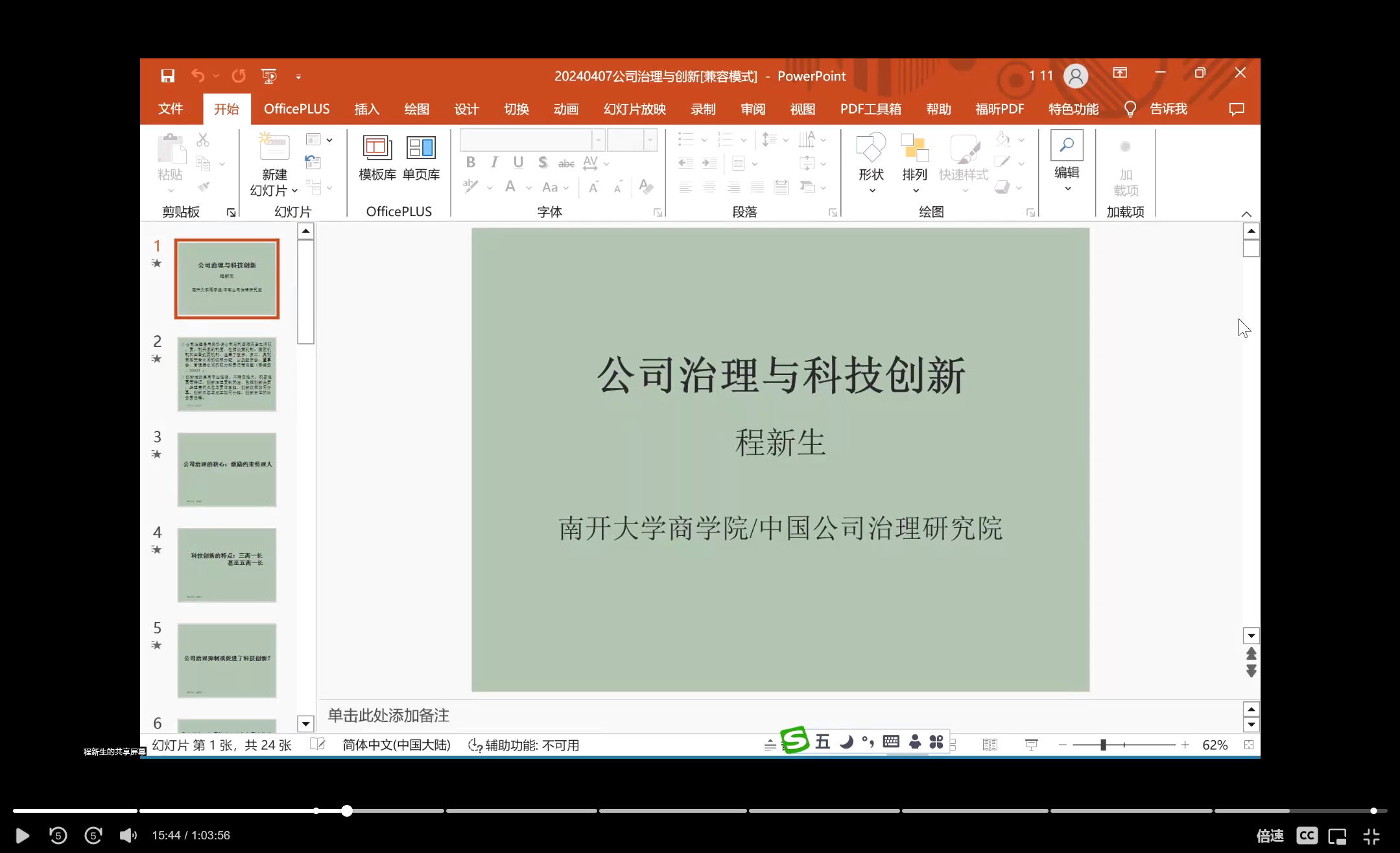Open the 模板库 template library

tap(377, 158)
